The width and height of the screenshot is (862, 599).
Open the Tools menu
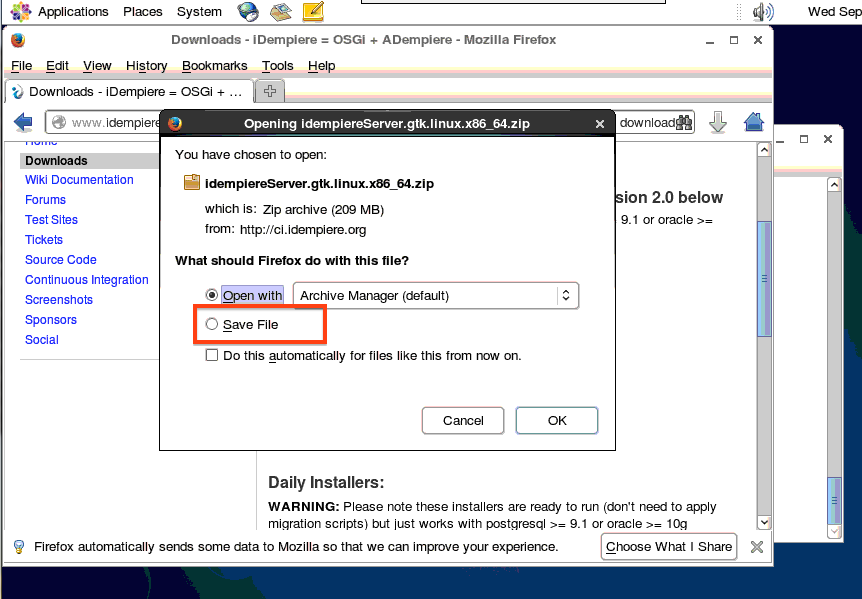[x=278, y=66]
